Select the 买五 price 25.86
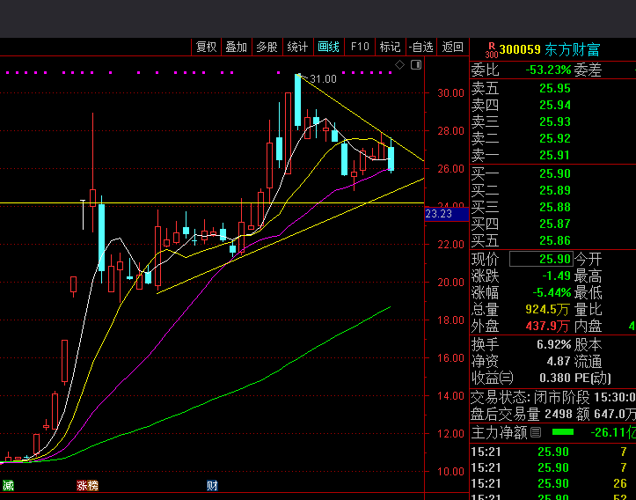This screenshot has width=636, height=500. 555,241
